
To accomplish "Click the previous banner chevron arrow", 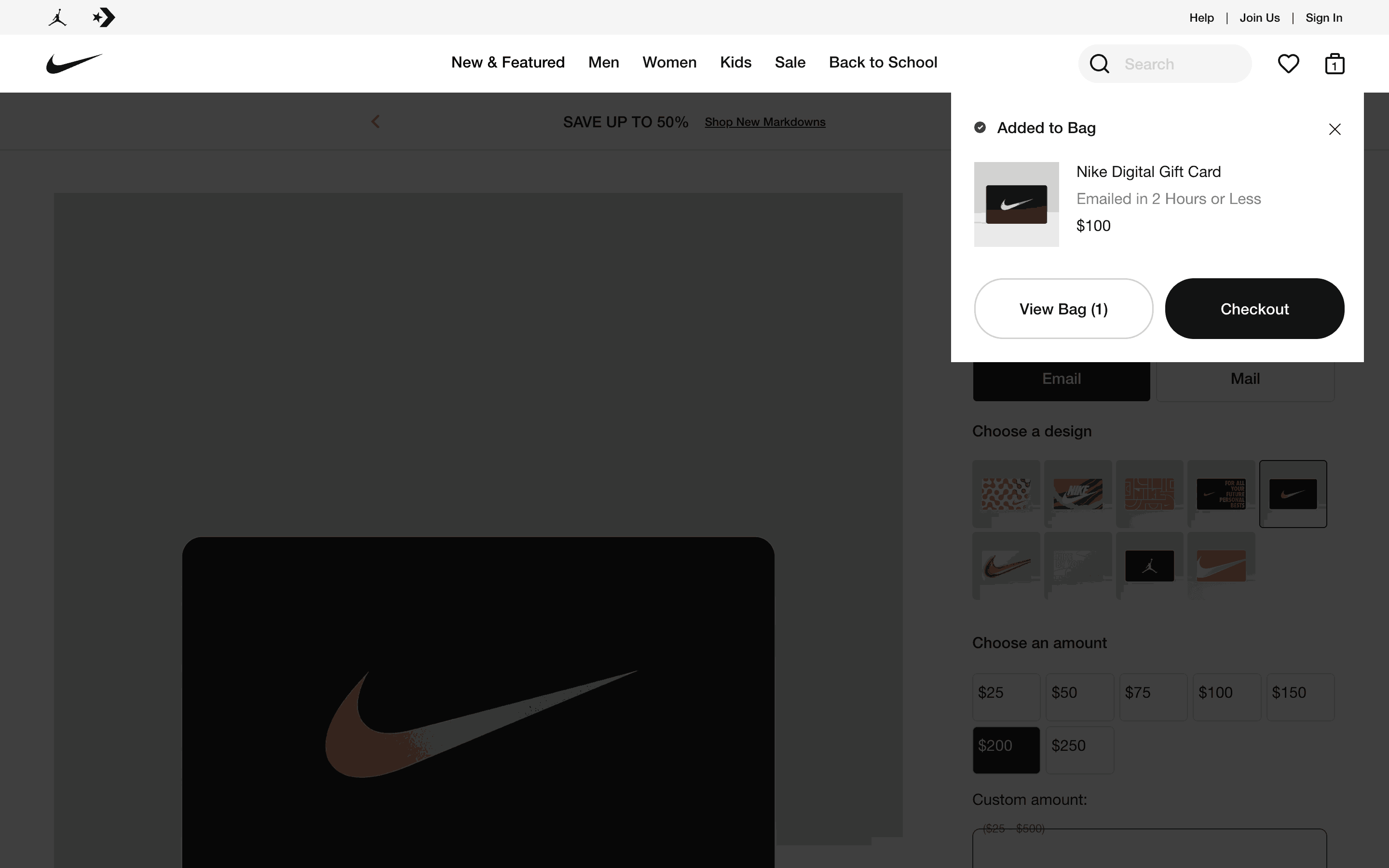I will click(375, 122).
